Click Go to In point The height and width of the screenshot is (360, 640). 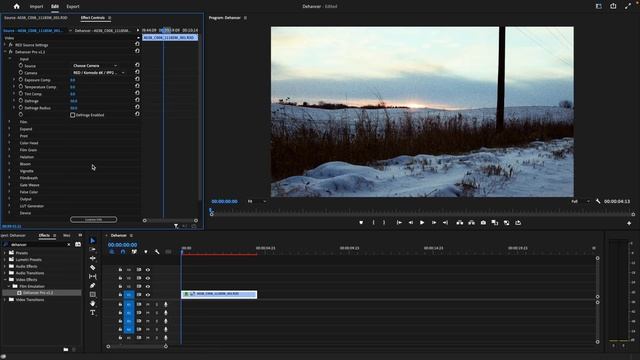point(399,223)
